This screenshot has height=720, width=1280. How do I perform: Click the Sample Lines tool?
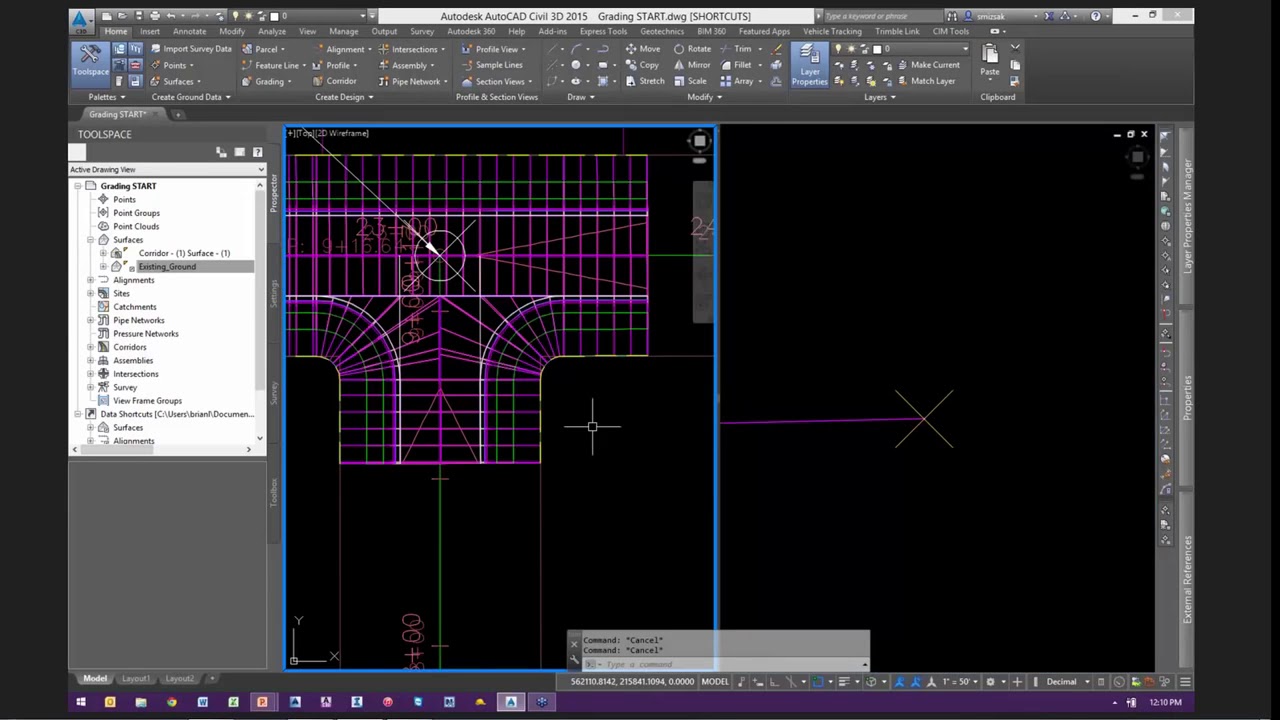click(x=492, y=65)
